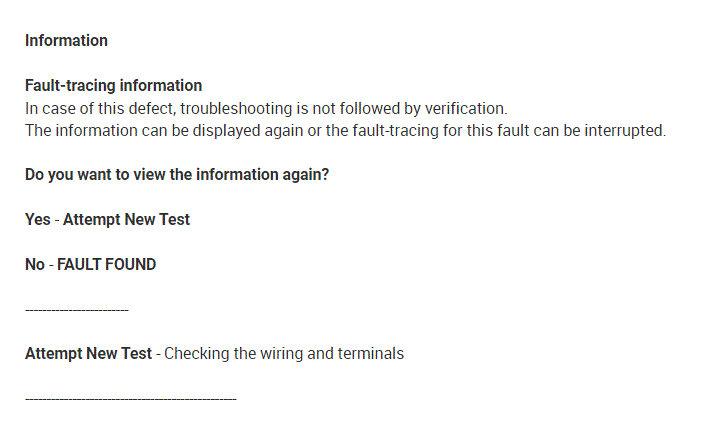The width and height of the screenshot is (721, 441).
Task: Select the Fault-tracing information heading
Action: click(x=113, y=86)
